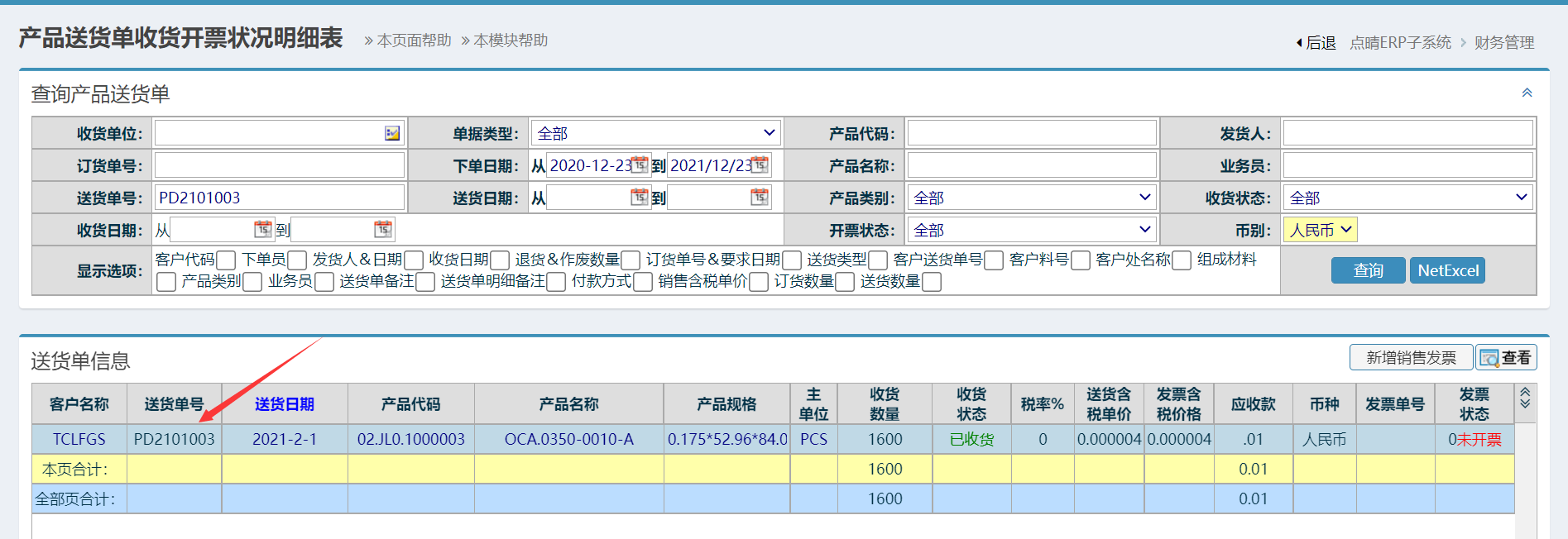Tick the 客户代码 display option checkbox
1568x539 pixels.
coord(226,260)
